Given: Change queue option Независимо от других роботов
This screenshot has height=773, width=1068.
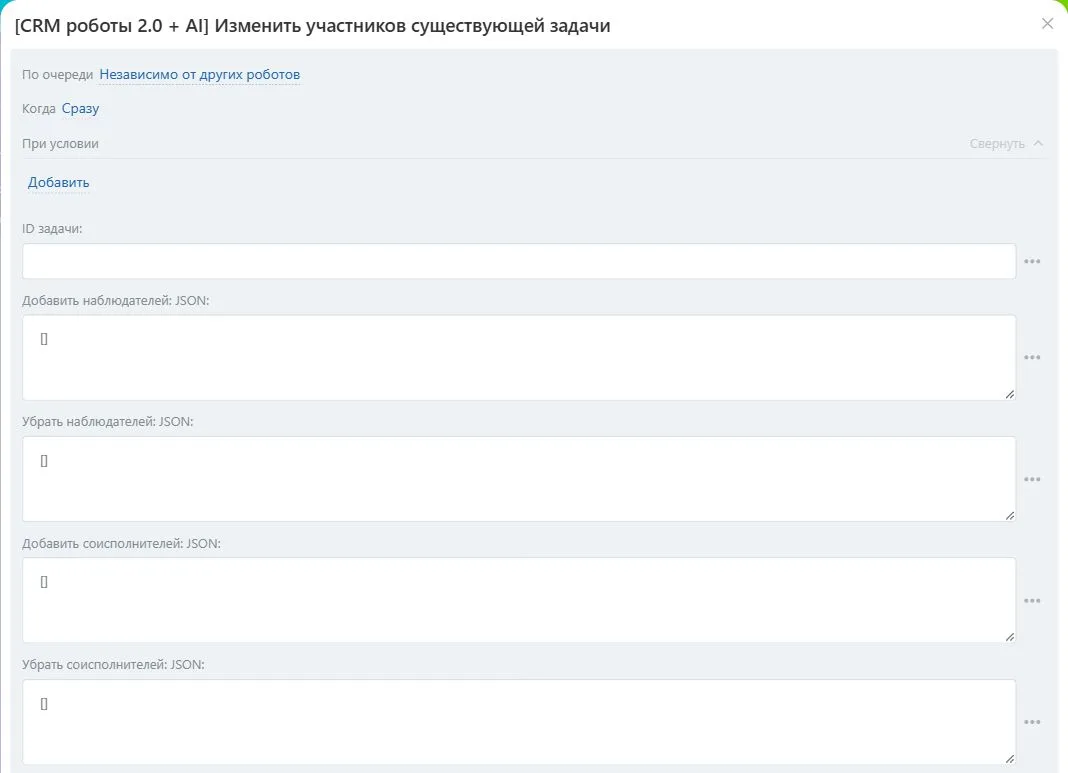Looking at the screenshot, I should [200, 74].
